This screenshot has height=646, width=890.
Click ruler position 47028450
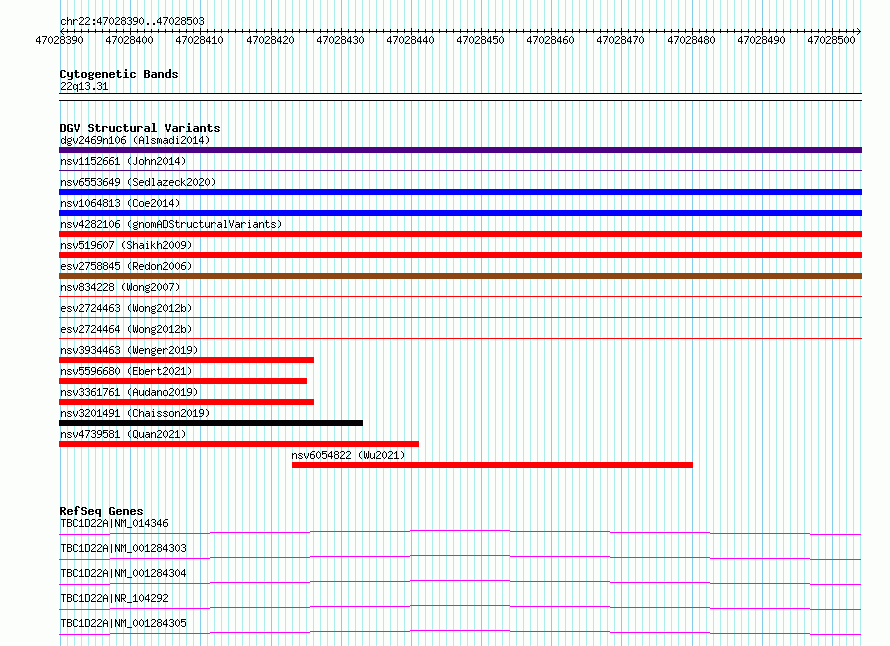tap(480, 40)
